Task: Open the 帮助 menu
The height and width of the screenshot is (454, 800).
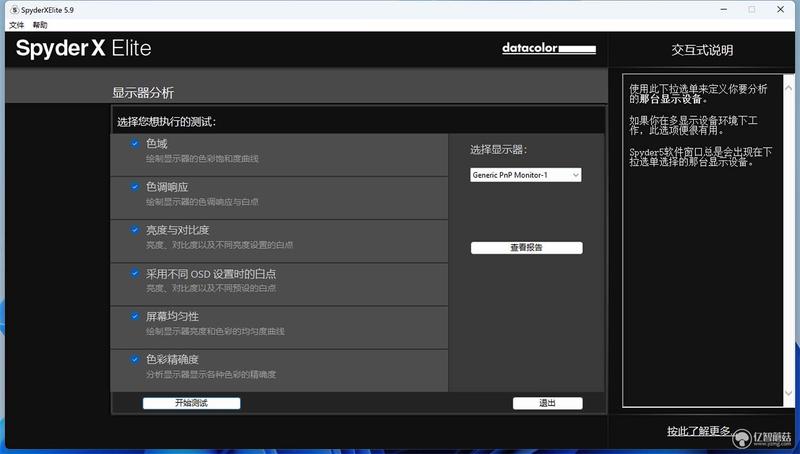Action: tap(40, 25)
